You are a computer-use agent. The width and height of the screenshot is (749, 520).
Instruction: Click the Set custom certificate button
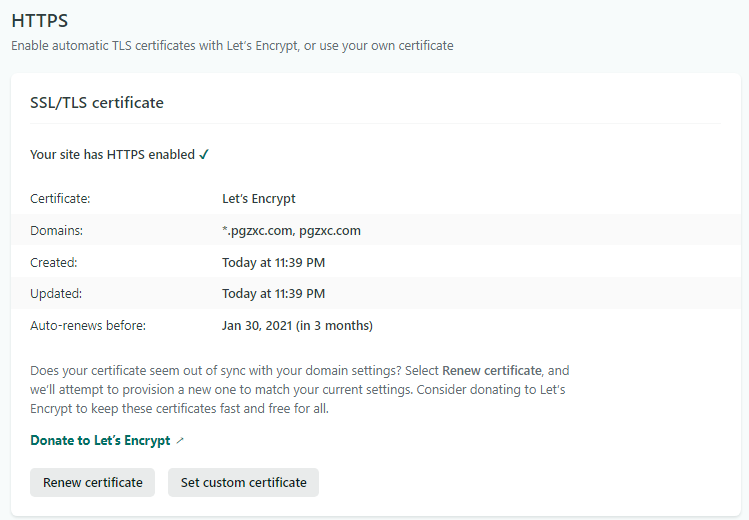click(243, 482)
